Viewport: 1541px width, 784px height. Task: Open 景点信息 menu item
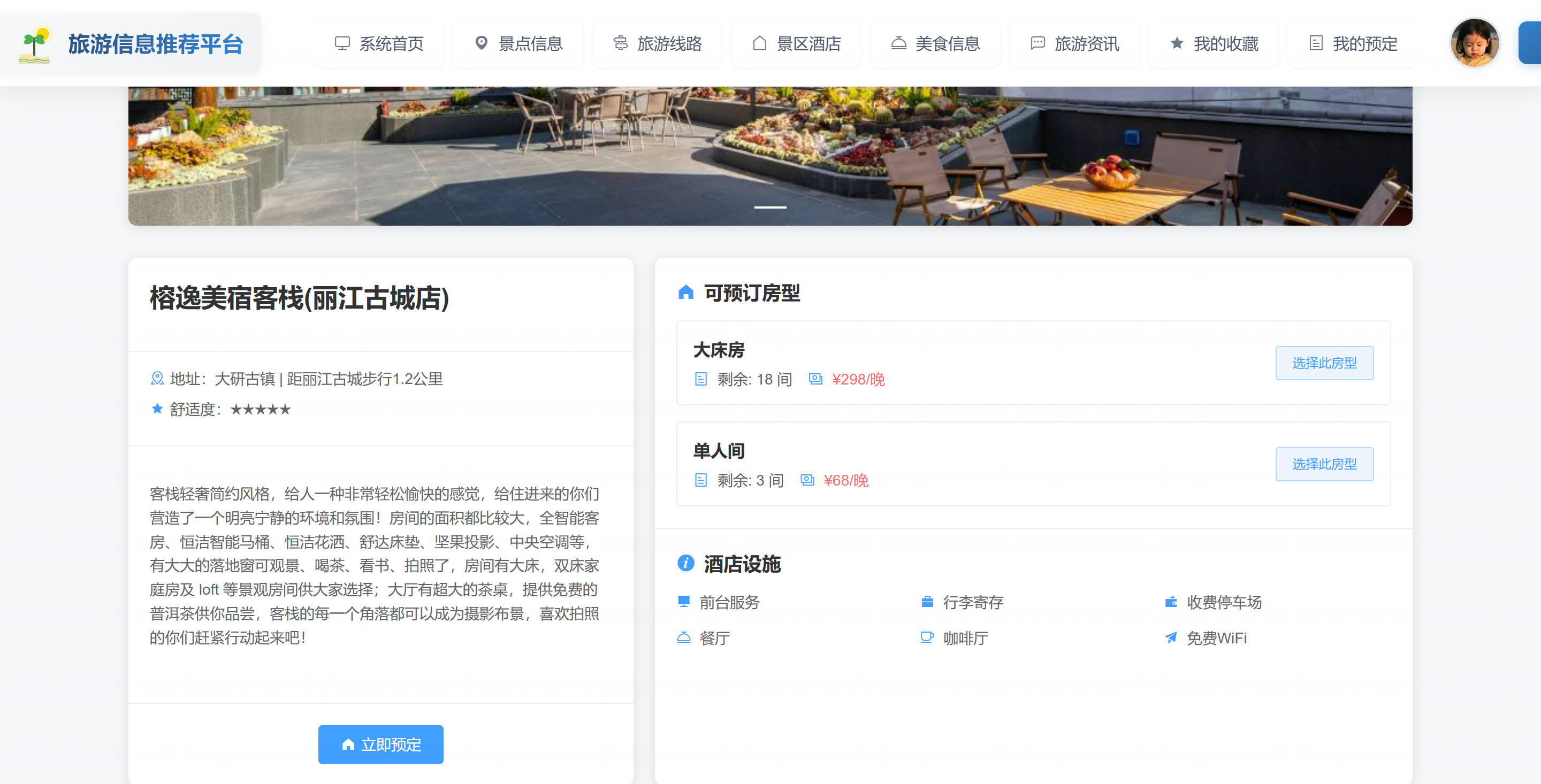point(518,44)
